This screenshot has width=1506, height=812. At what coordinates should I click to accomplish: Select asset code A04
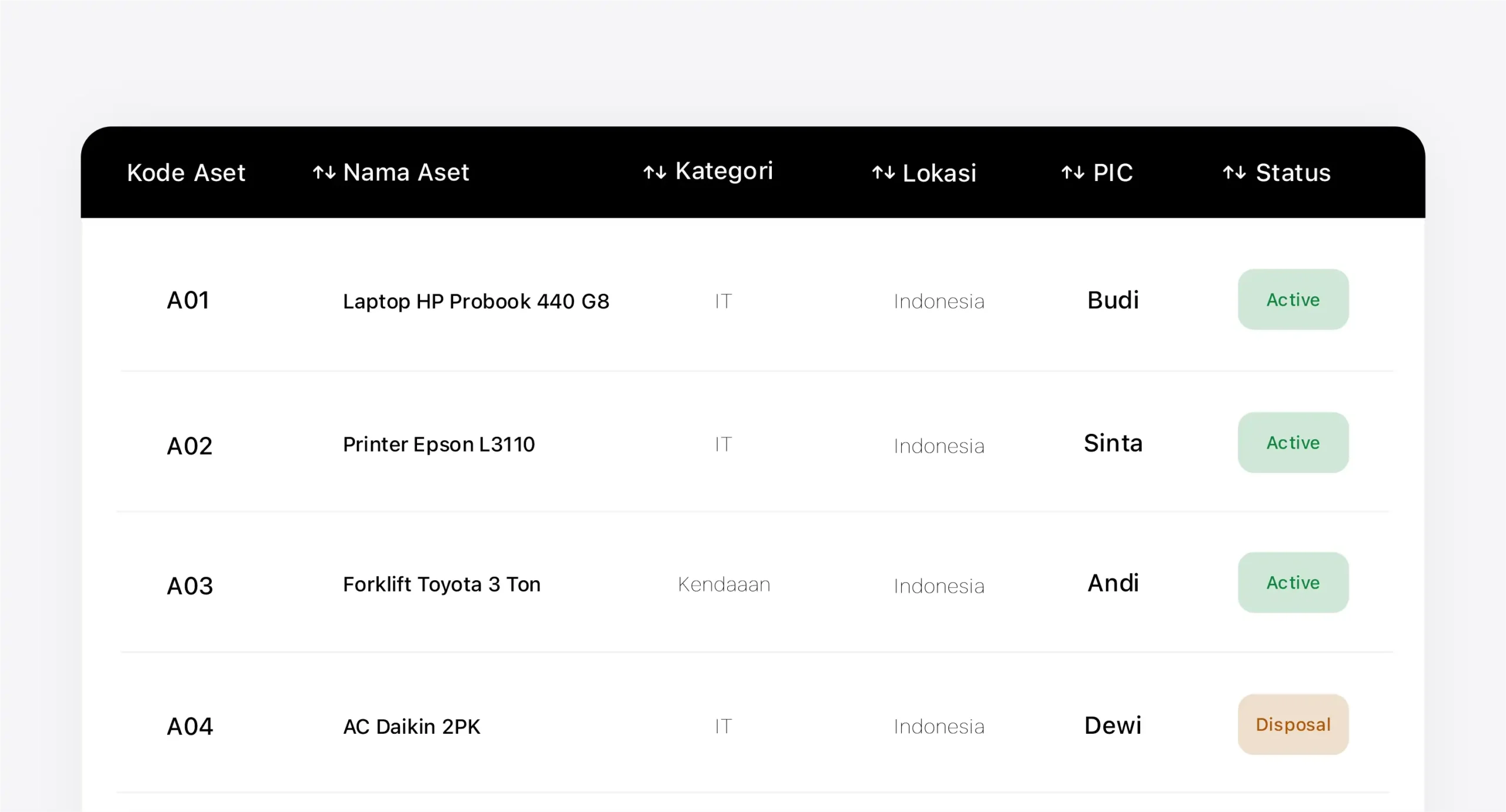(190, 726)
